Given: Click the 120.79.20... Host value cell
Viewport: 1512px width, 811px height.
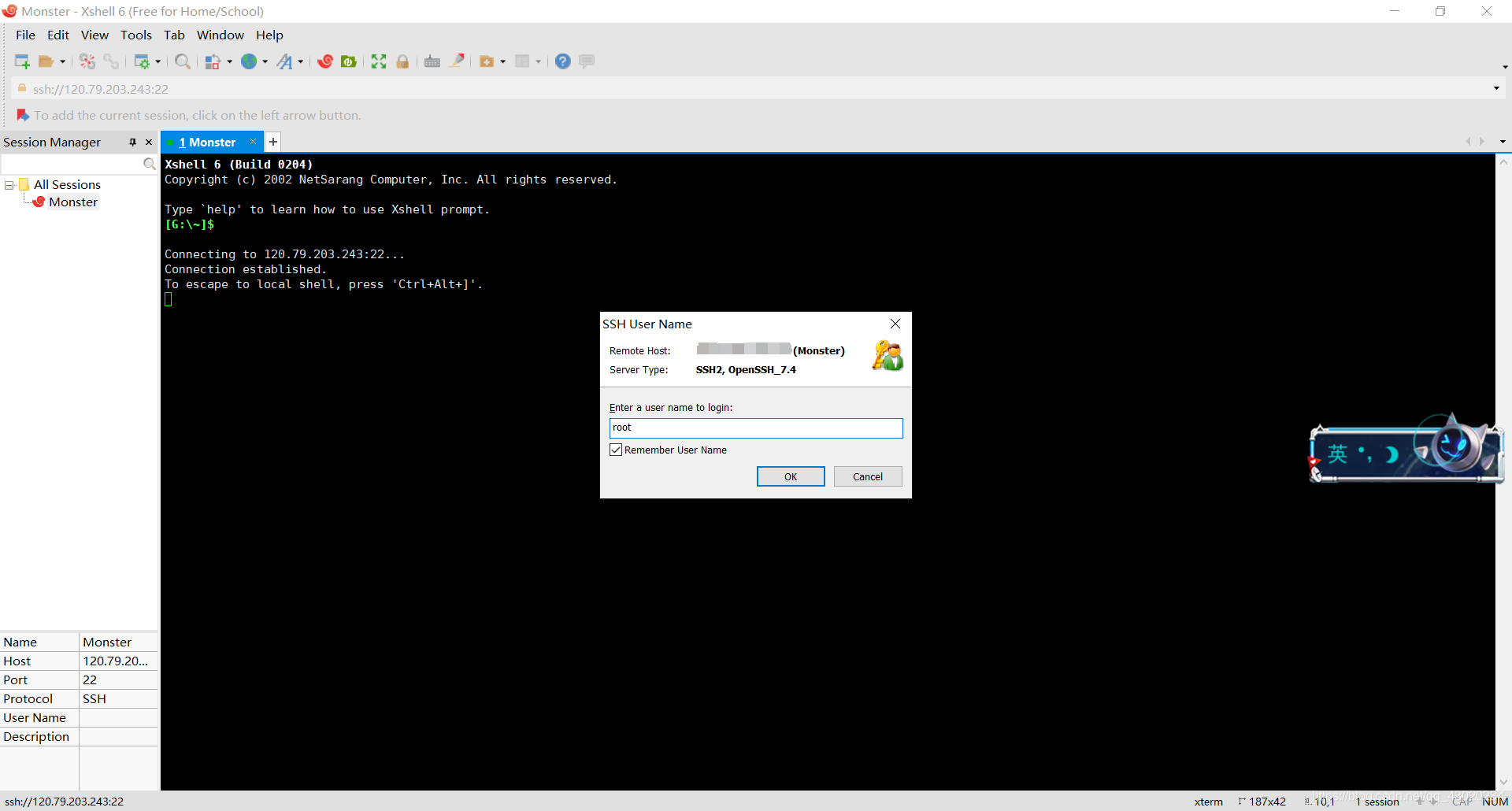Looking at the screenshot, I should click(118, 661).
